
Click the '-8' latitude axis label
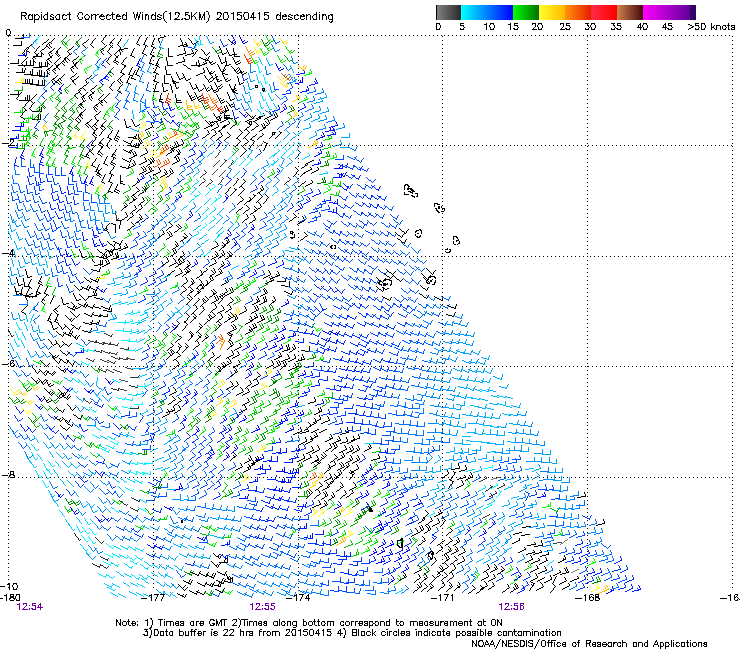pyautogui.click(x=8, y=475)
